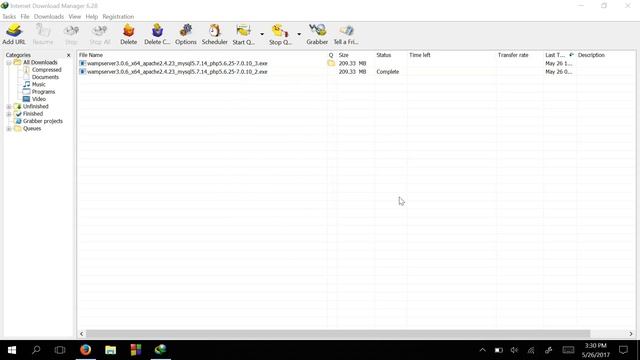Screen dimensions: 640x360
Task: Select the Compressed category
Action: [47, 70]
